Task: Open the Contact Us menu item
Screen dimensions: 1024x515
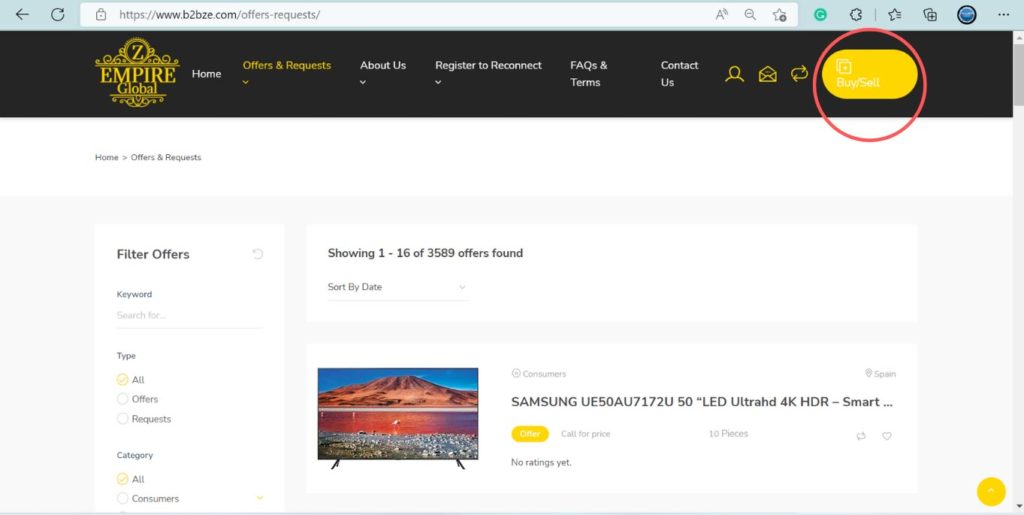Action: click(679, 74)
